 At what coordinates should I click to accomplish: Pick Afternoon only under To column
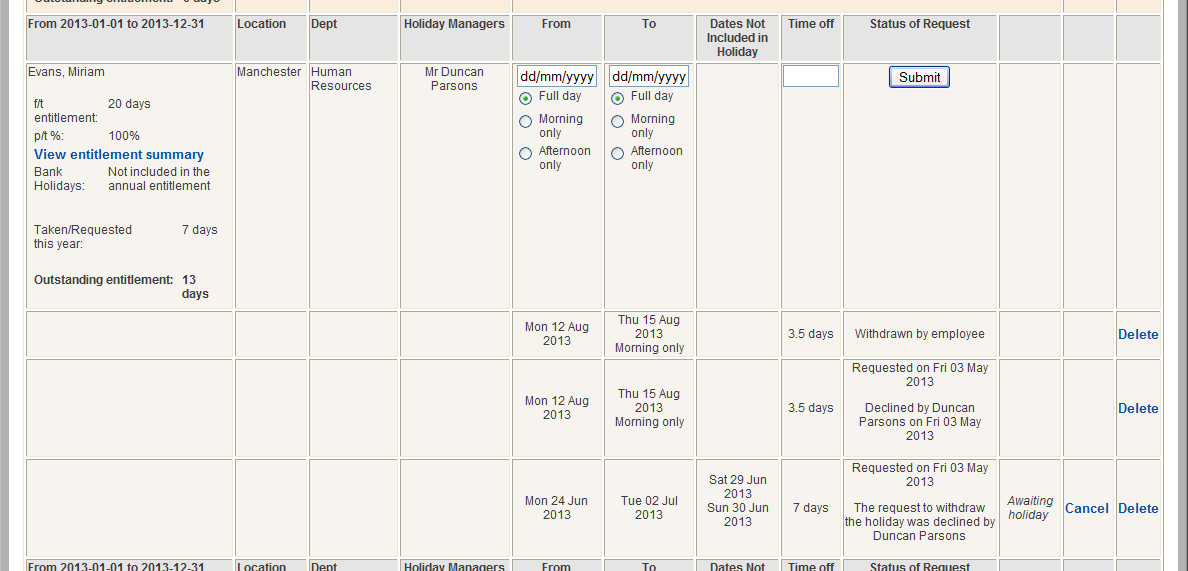(x=617, y=153)
